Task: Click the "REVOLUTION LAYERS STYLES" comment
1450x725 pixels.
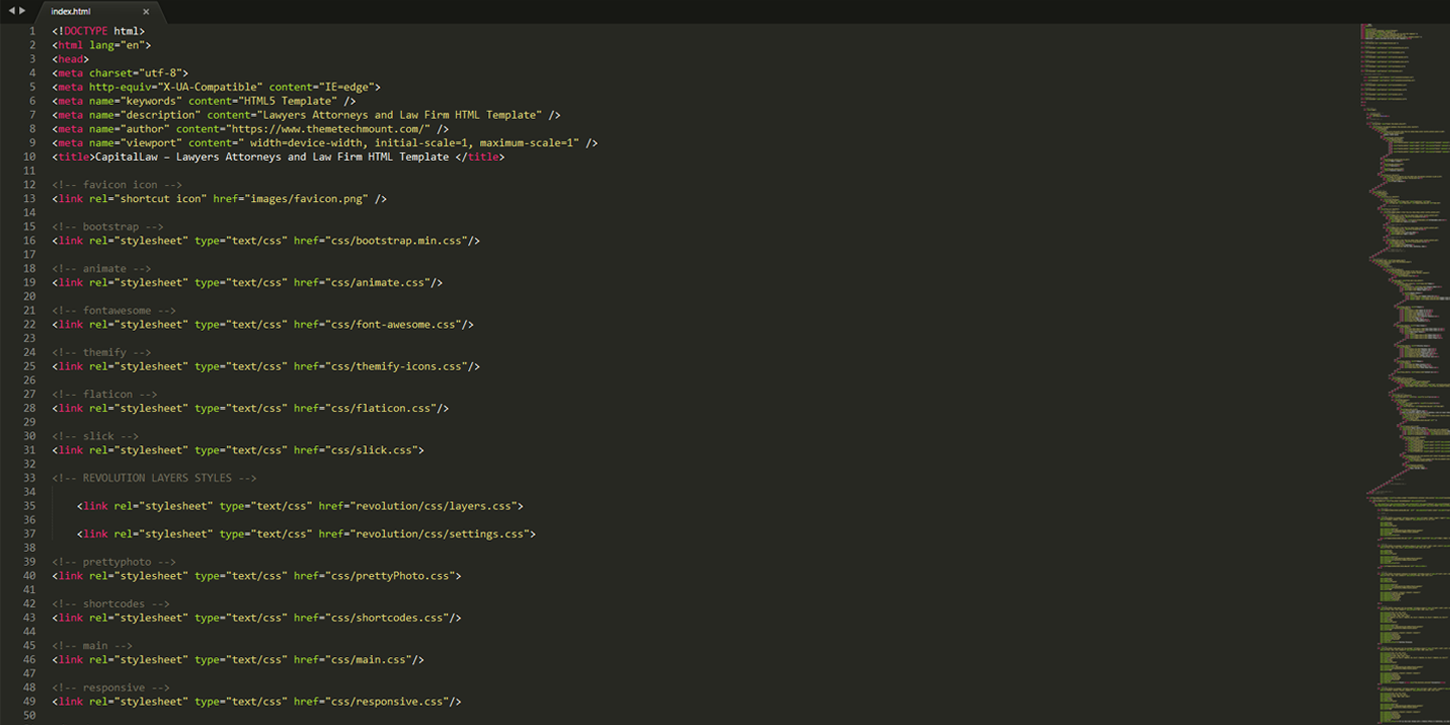Action: [155, 479]
